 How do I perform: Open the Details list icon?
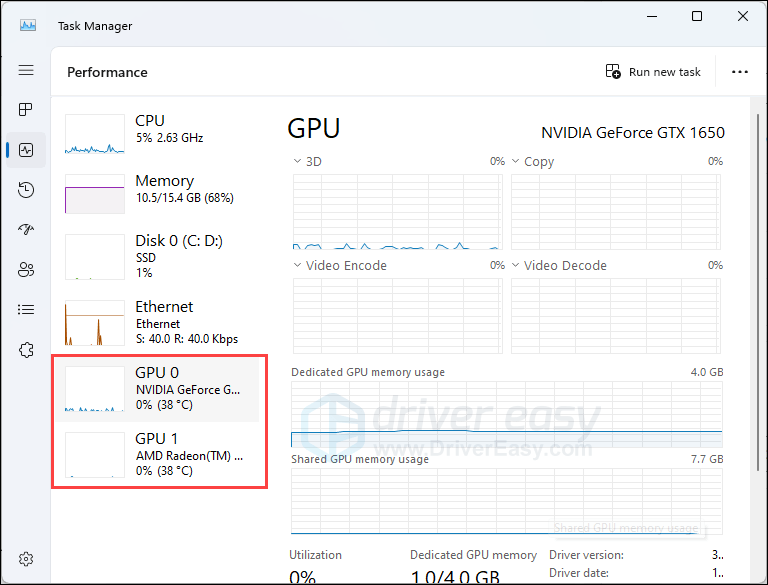coord(26,310)
